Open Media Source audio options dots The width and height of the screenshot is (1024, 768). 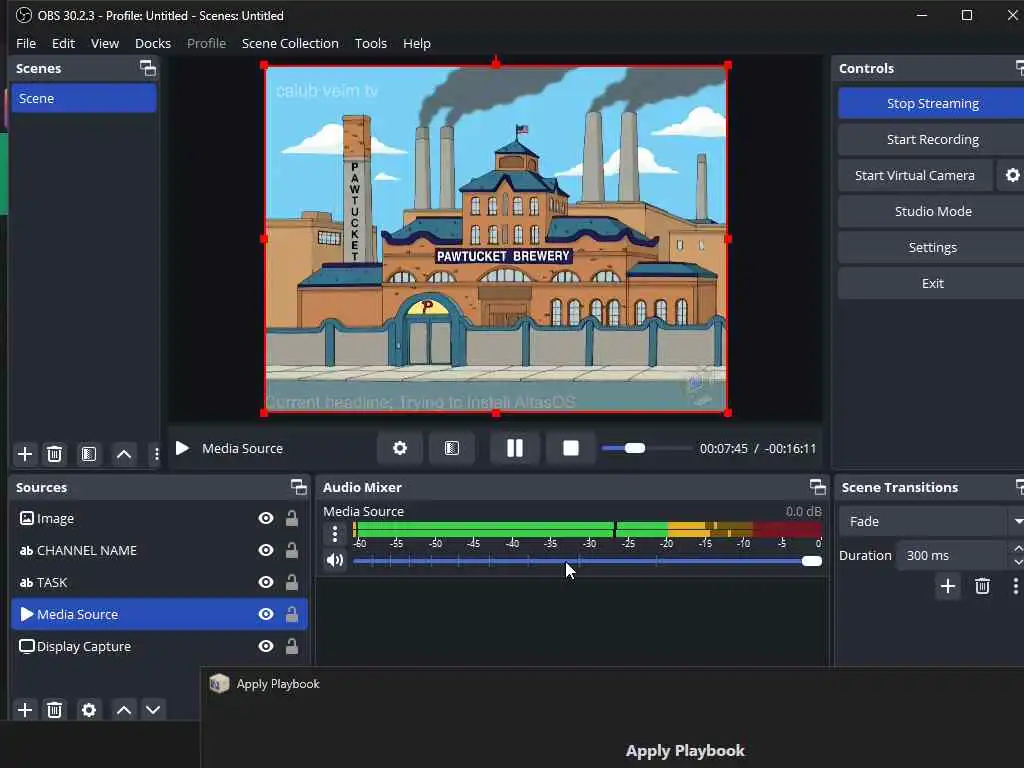(335, 534)
